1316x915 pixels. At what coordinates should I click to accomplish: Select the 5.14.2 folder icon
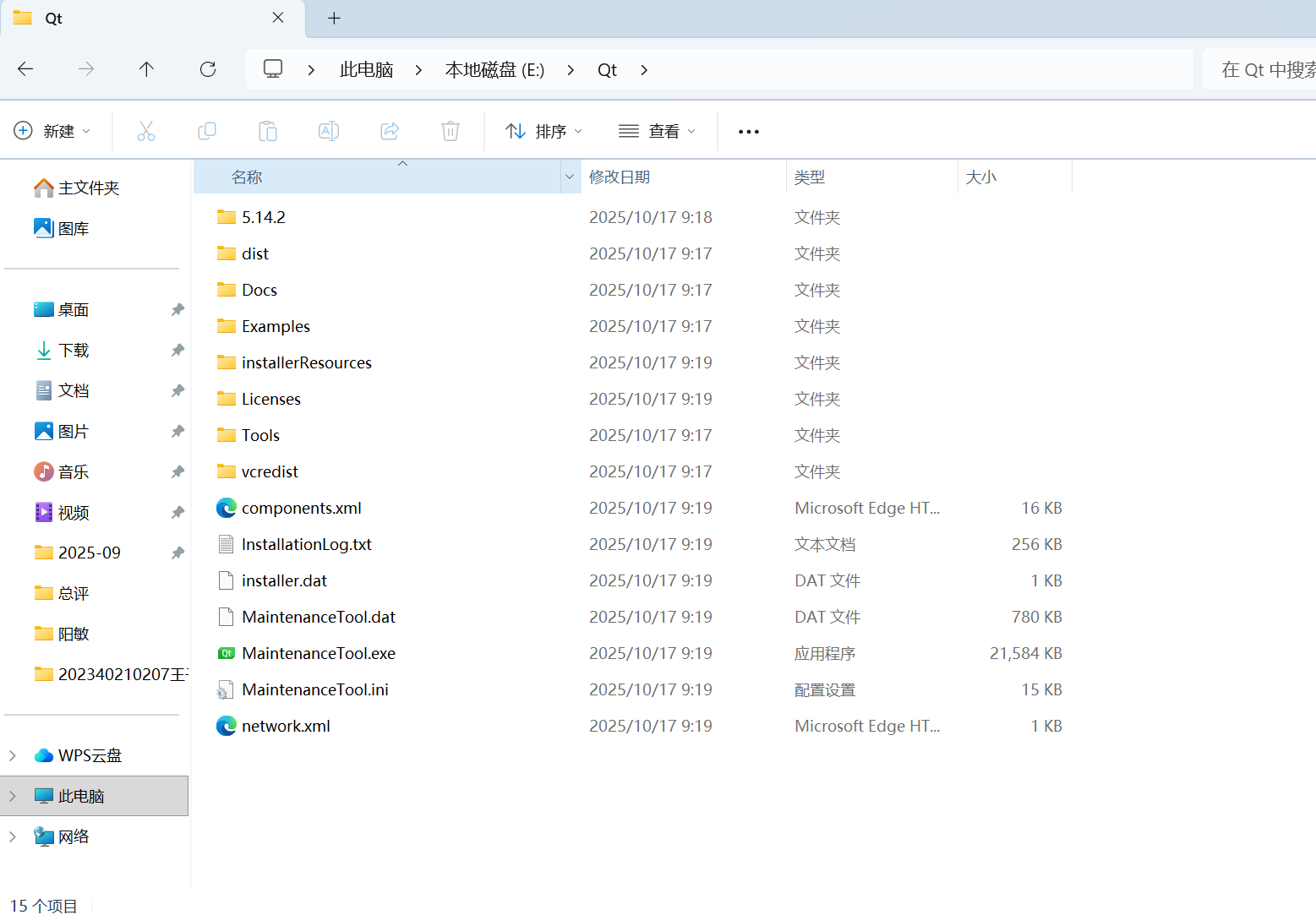click(x=226, y=217)
